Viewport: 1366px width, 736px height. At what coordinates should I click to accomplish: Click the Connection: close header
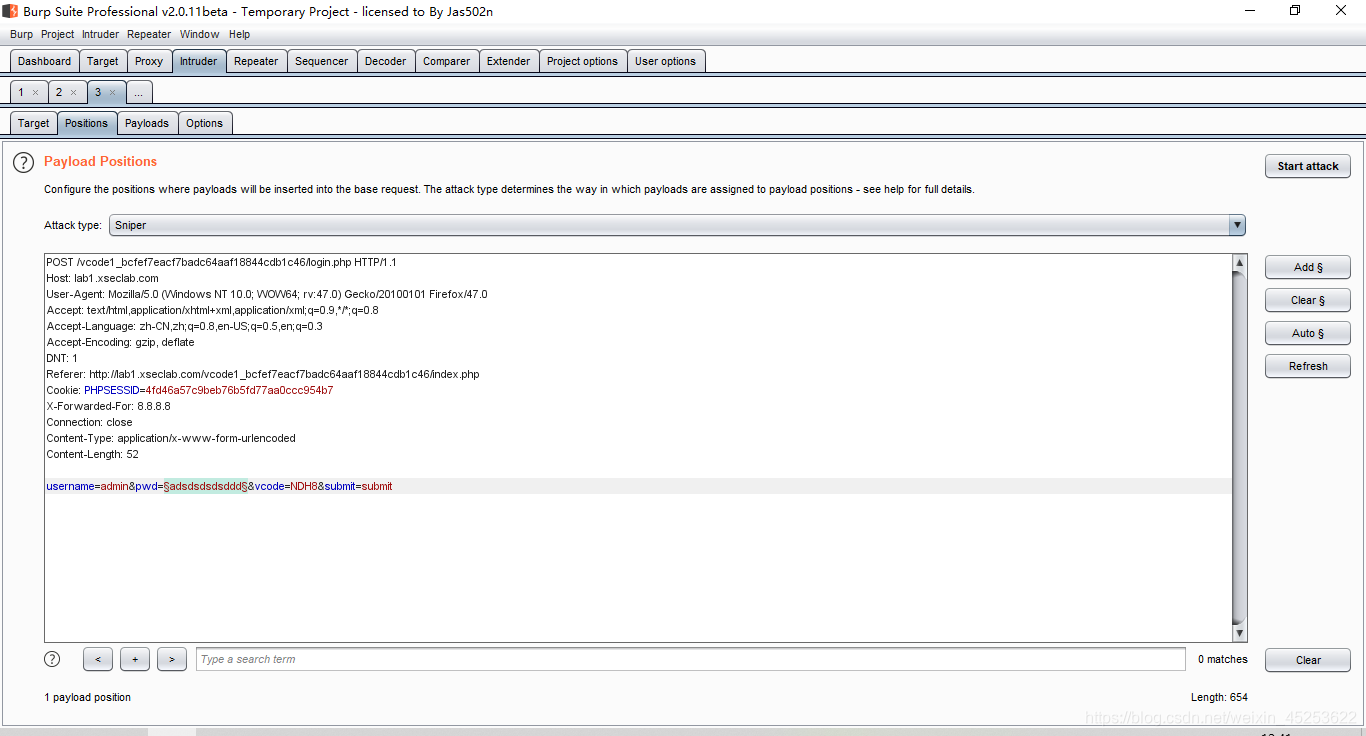(x=89, y=422)
